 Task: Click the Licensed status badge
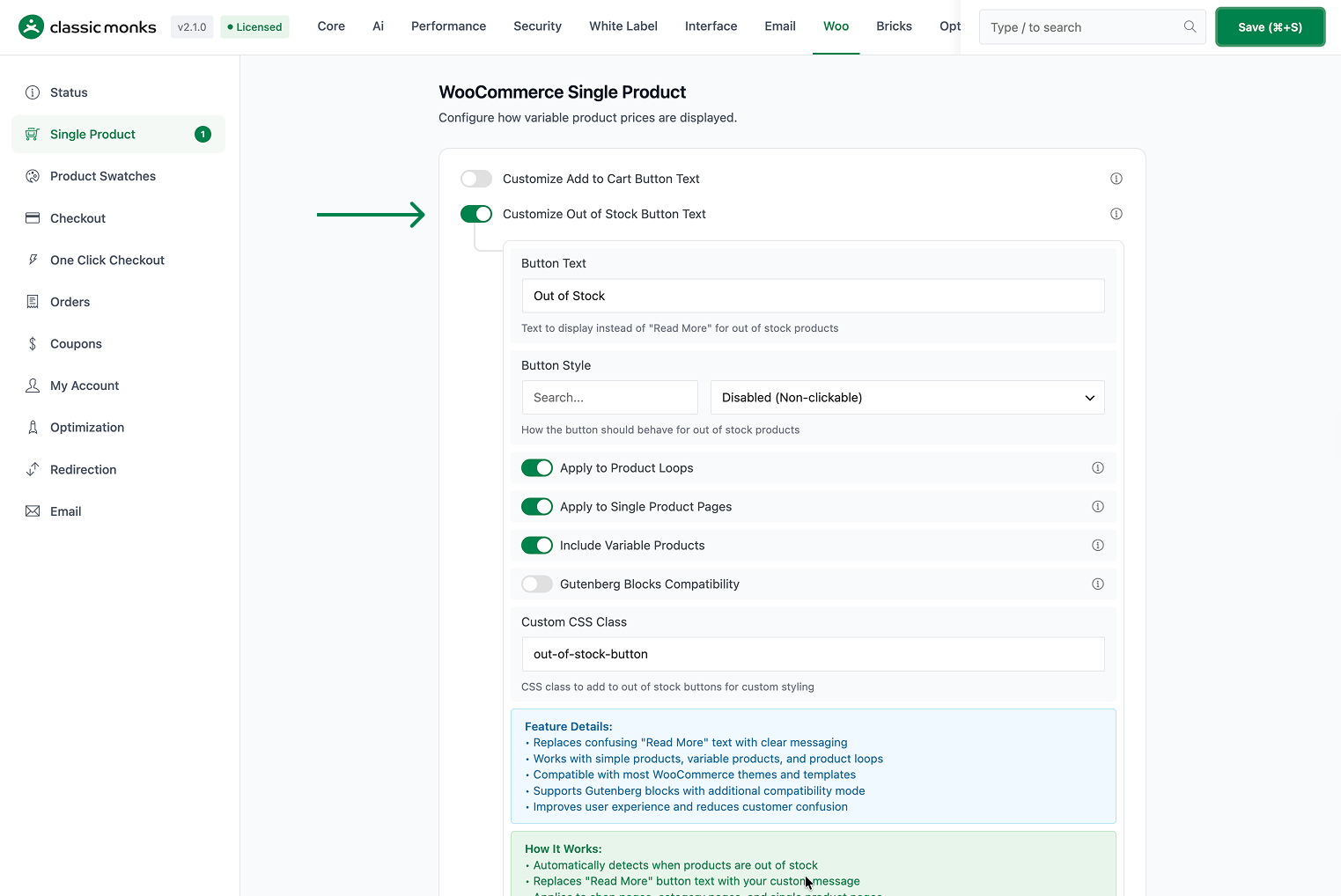(x=254, y=27)
